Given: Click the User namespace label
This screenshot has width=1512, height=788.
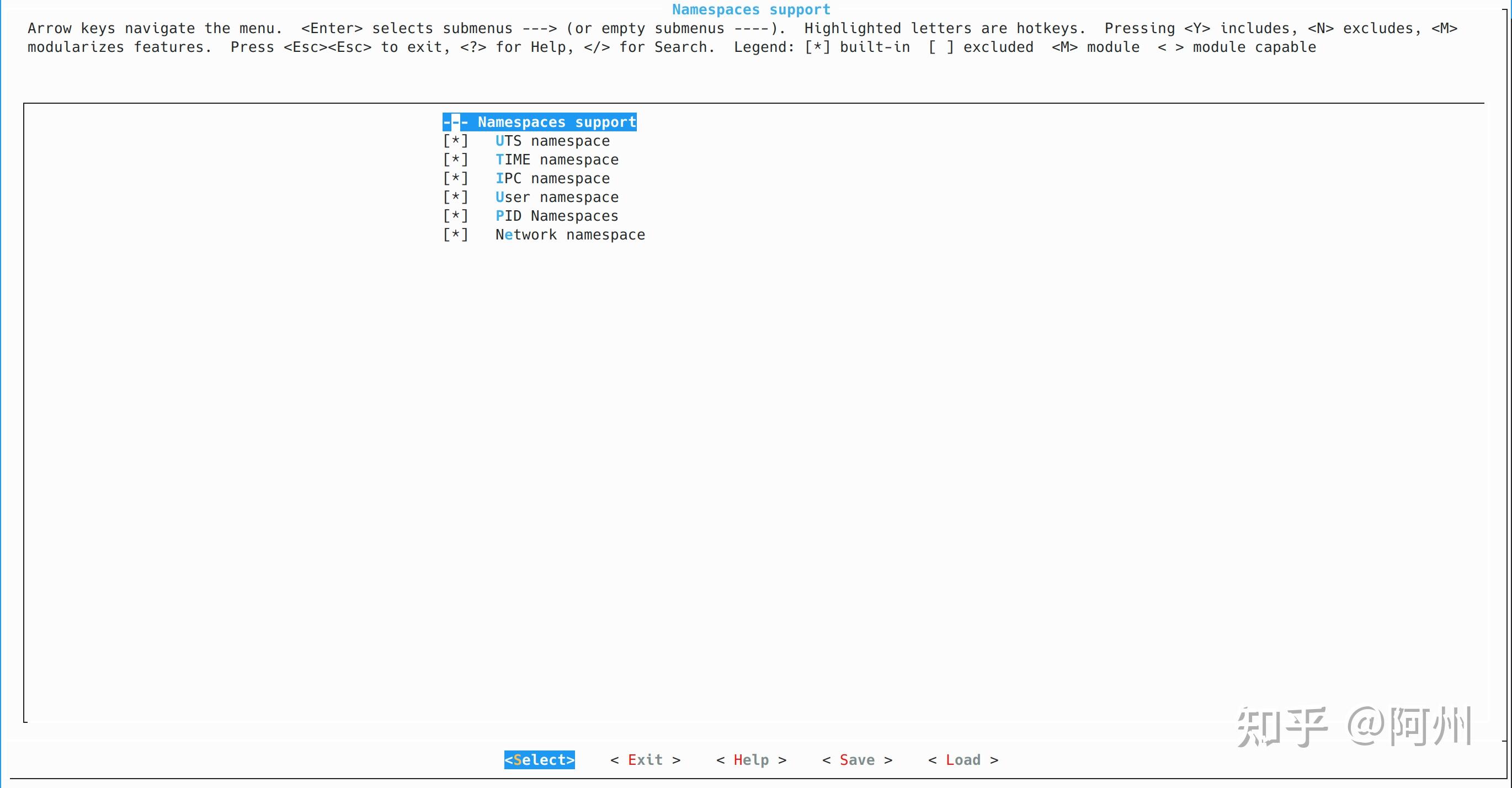Looking at the screenshot, I should coord(556,197).
